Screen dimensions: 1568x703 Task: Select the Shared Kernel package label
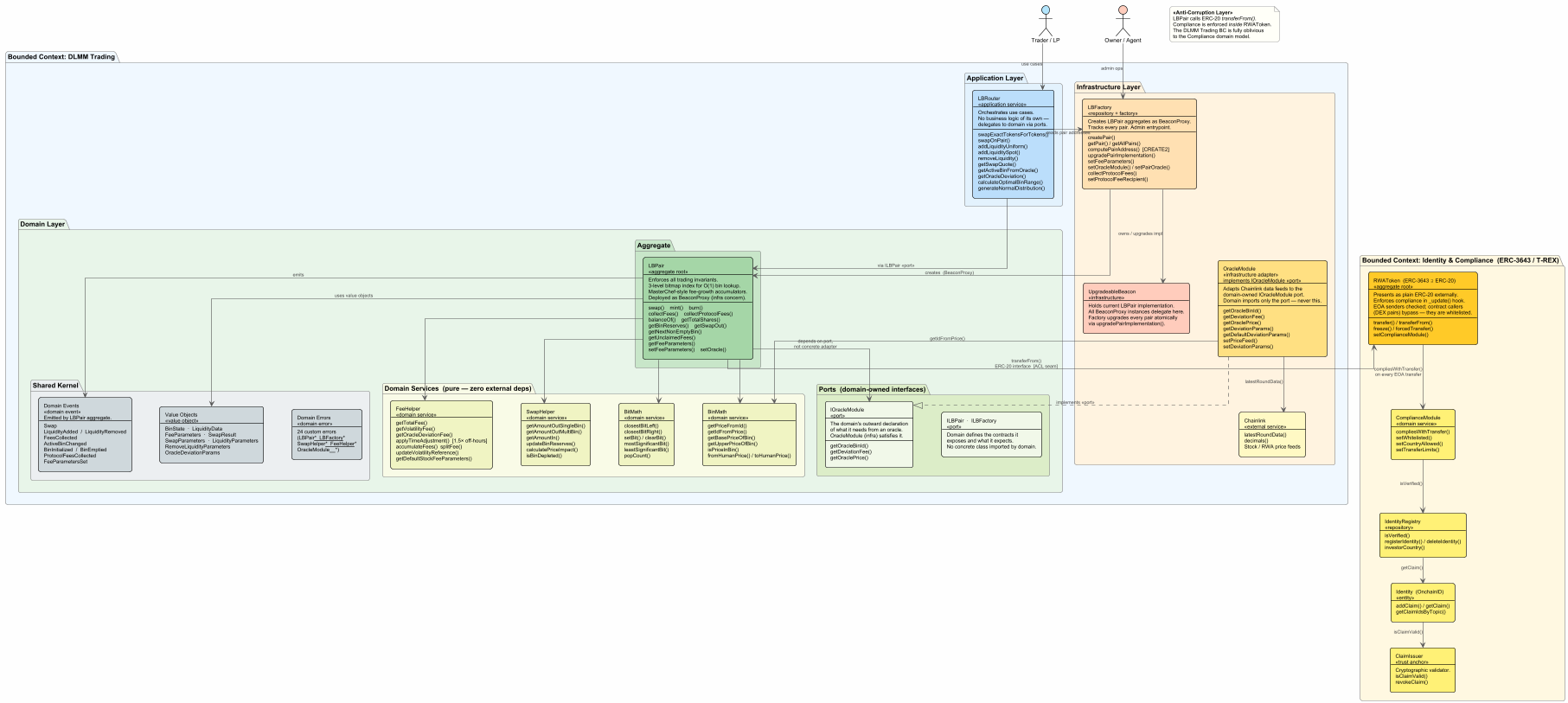click(55, 385)
